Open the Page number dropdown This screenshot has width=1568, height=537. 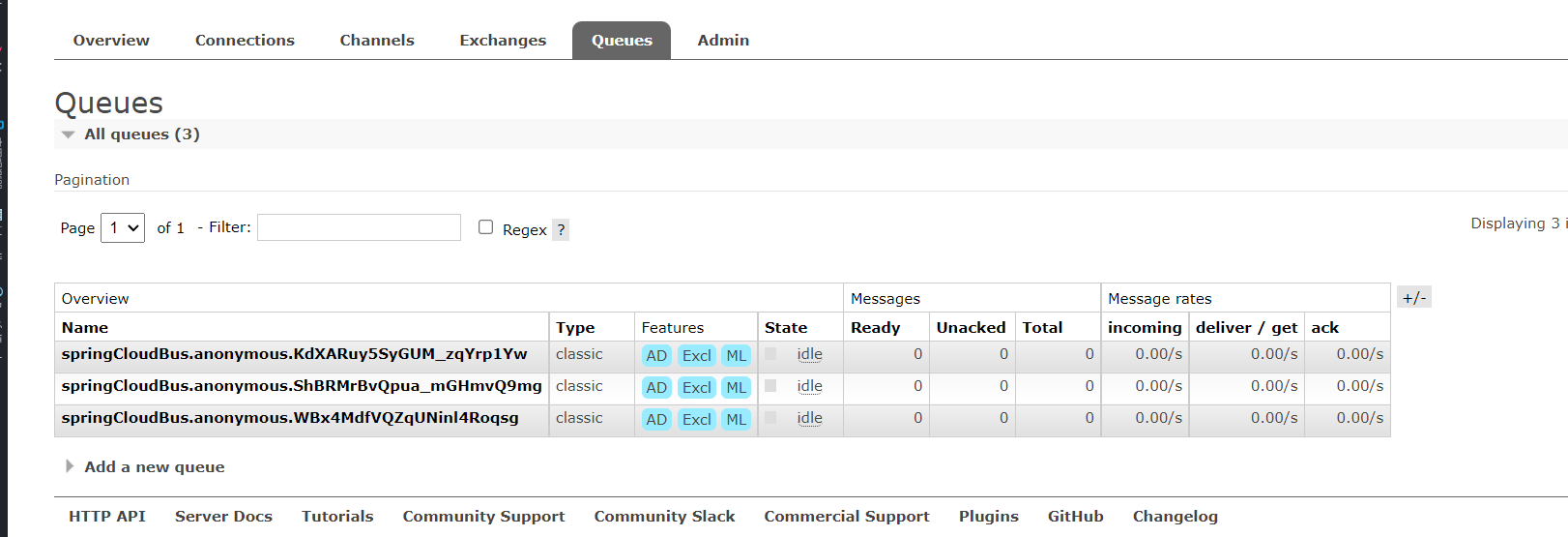(123, 228)
